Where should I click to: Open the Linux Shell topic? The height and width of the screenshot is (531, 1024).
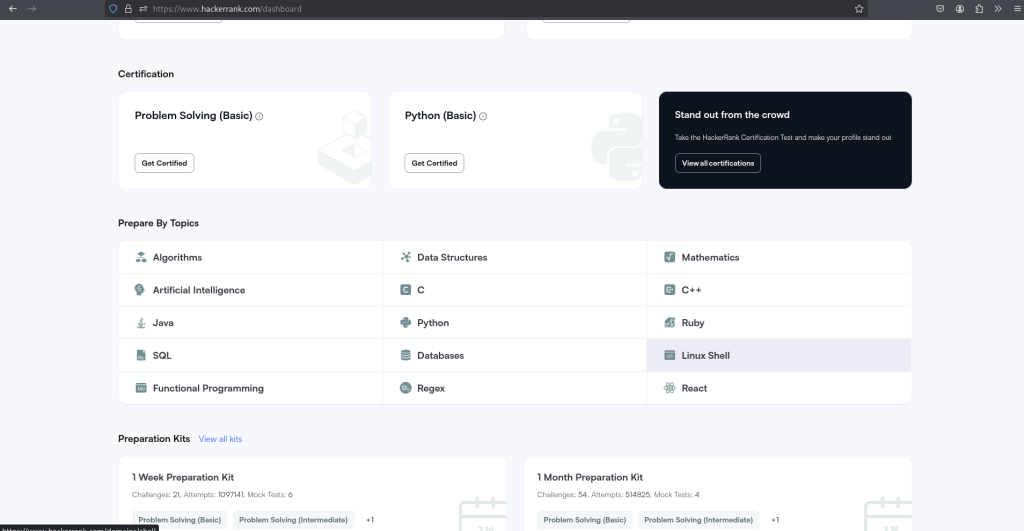point(779,355)
